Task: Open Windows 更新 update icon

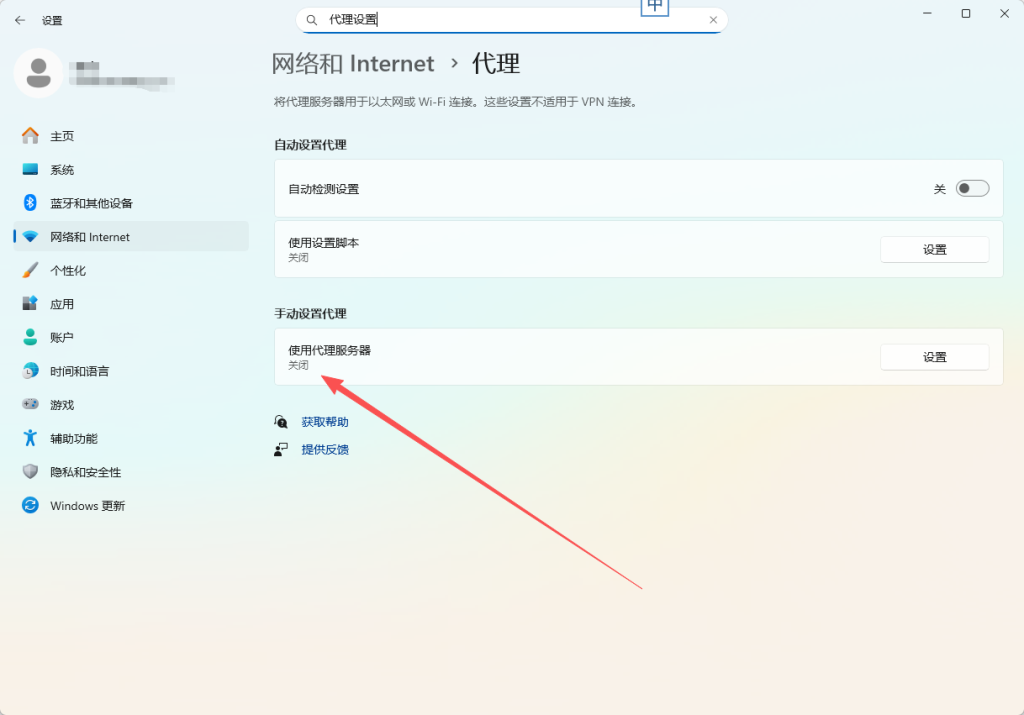Action: [30, 505]
